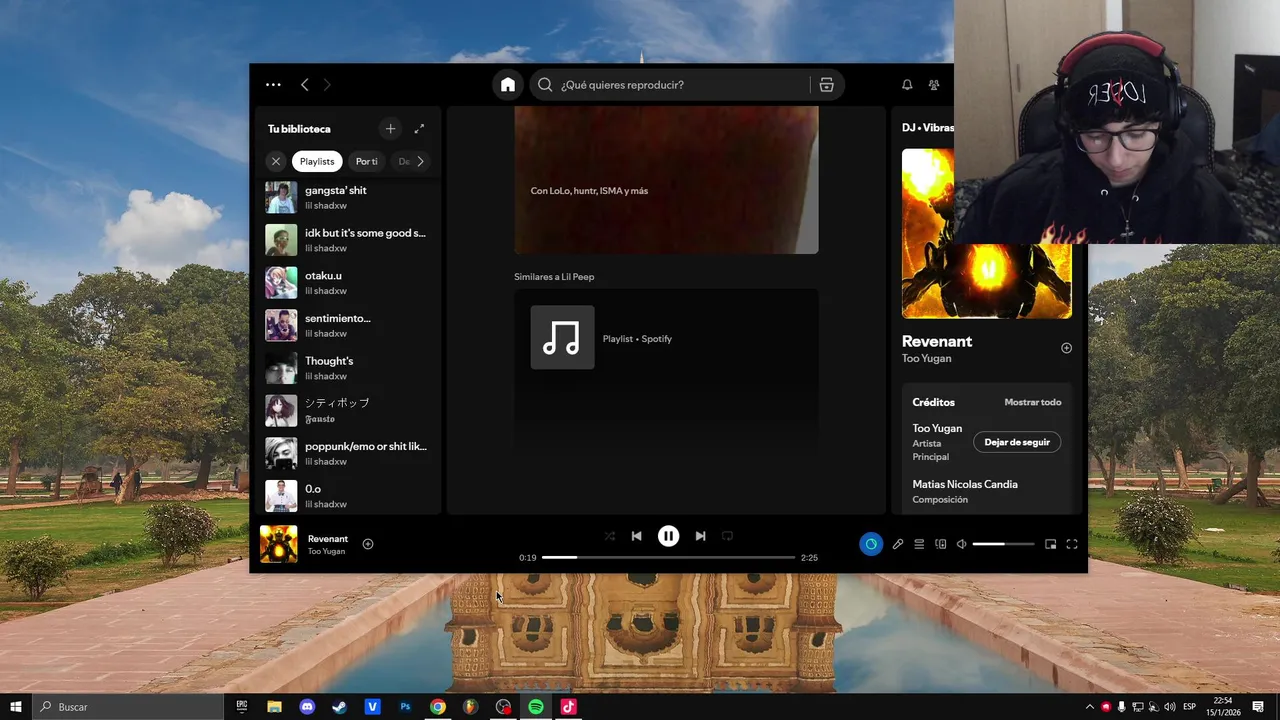Viewport: 1280px width, 720px height.
Task: Adjust the volume slider
Action: click(x=1003, y=544)
